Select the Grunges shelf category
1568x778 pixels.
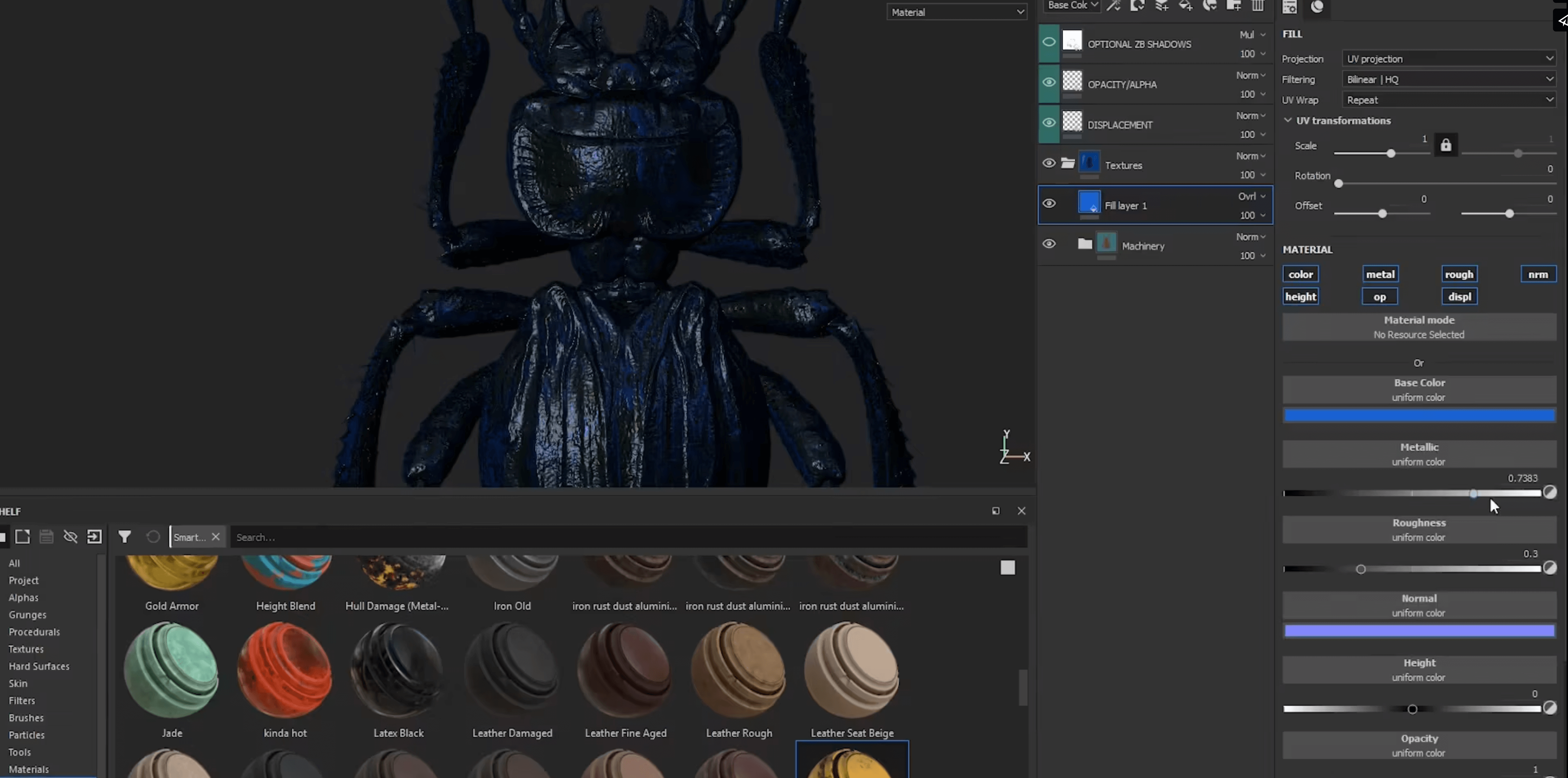click(28, 614)
